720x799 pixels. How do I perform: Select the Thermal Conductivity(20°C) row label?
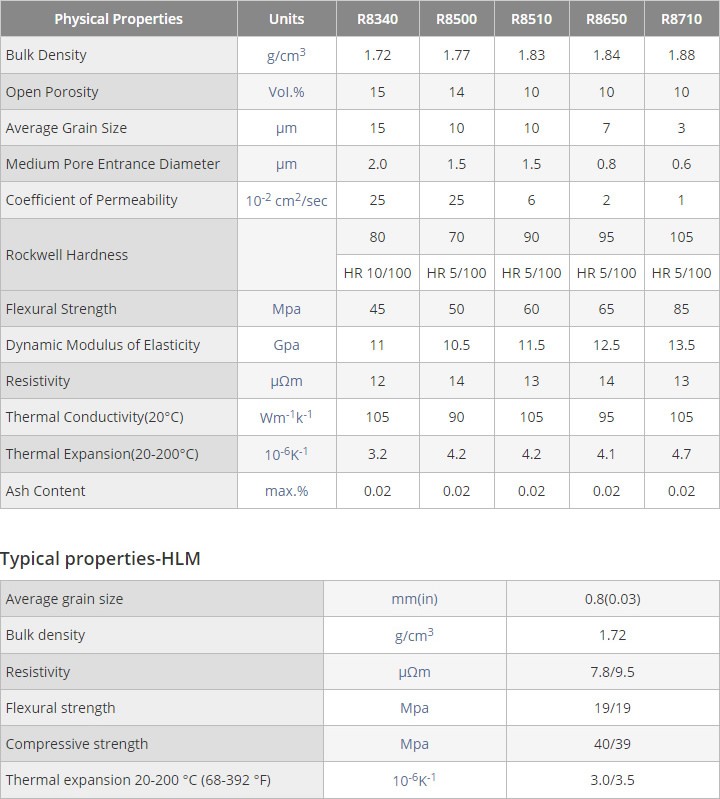tap(95, 417)
